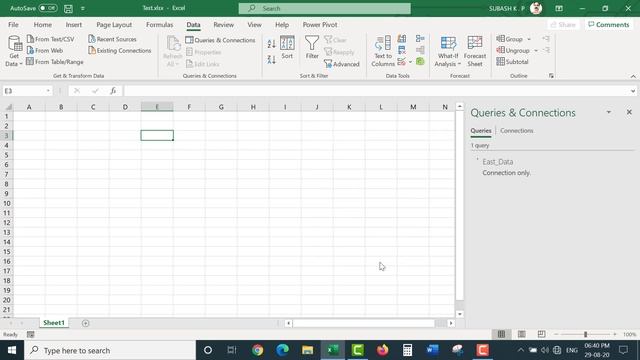Open the File tab
Viewport: 640px width, 360px height.
pyautogui.click(x=13, y=24)
